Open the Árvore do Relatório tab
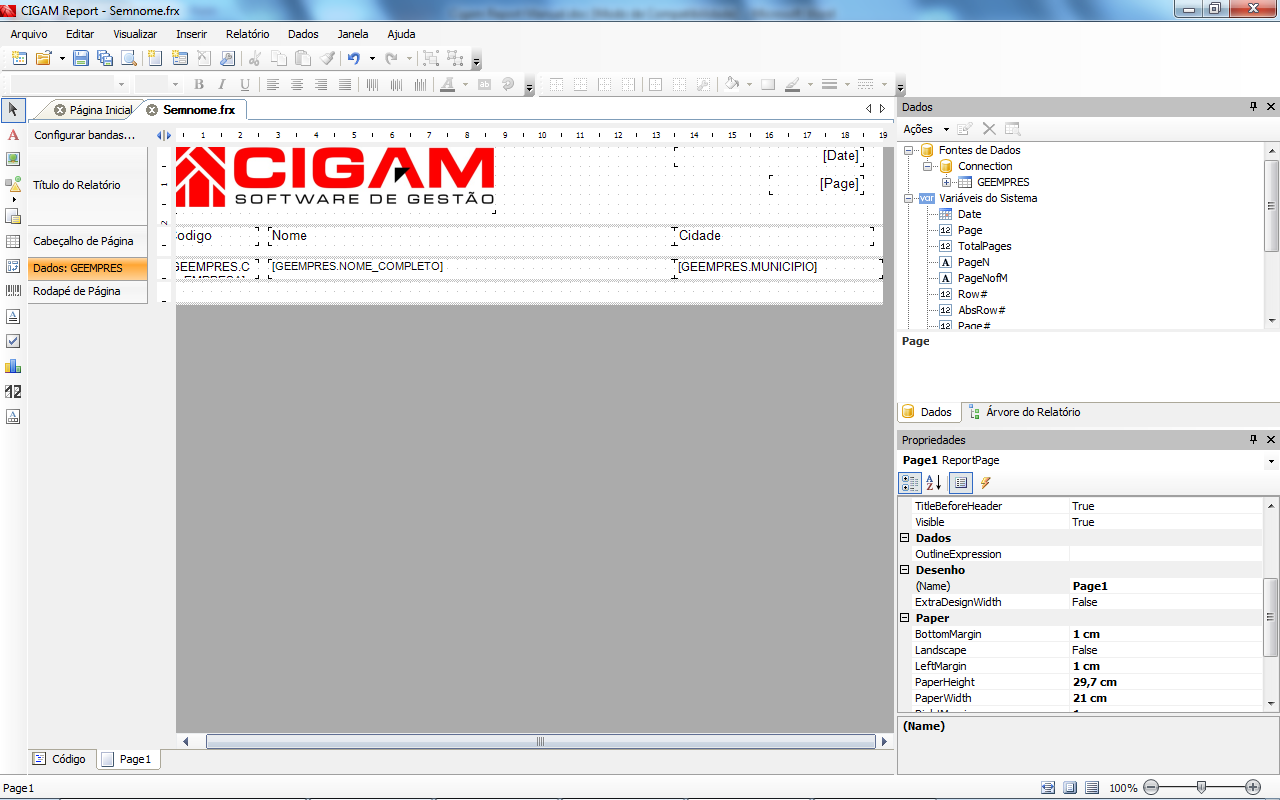 click(1025, 412)
